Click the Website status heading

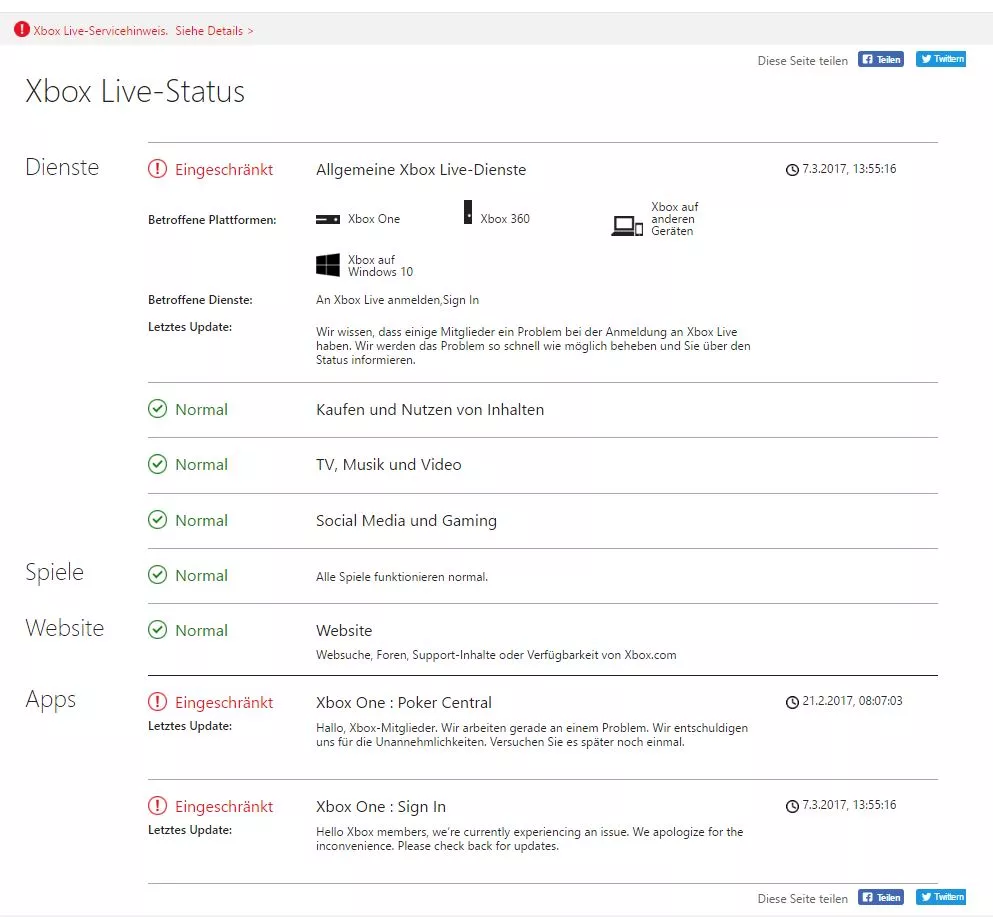[344, 631]
